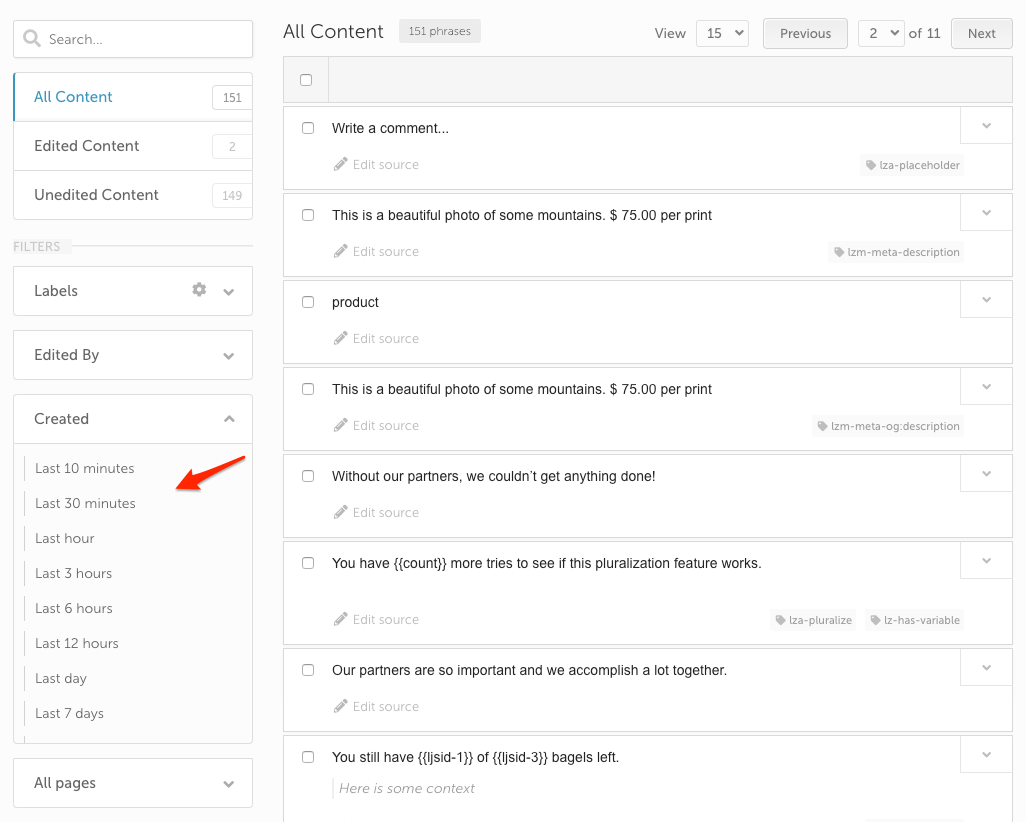This screenshot has width=1026, height=822.
Task: Click the "of 11" page total text
Action: click(x=925, y=33)
